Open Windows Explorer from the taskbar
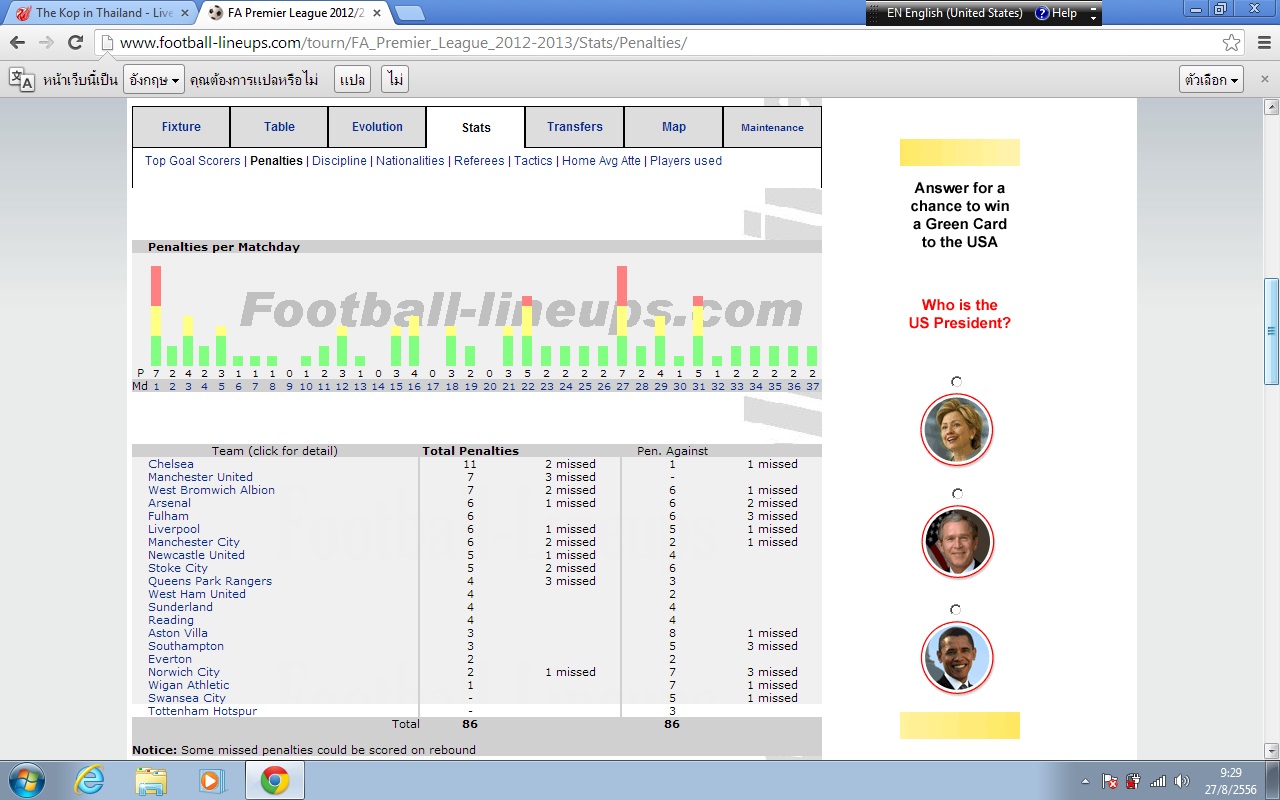 [x=151, y=780]
